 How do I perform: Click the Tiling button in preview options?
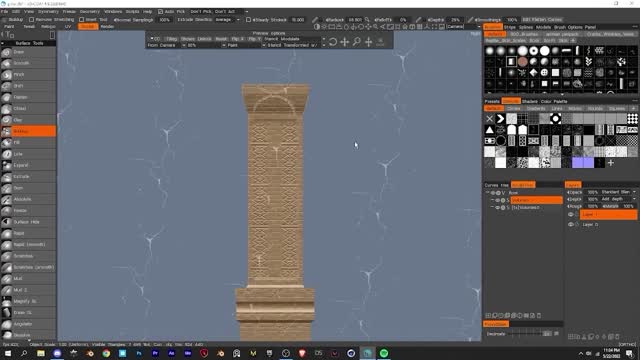click(172, 39)
